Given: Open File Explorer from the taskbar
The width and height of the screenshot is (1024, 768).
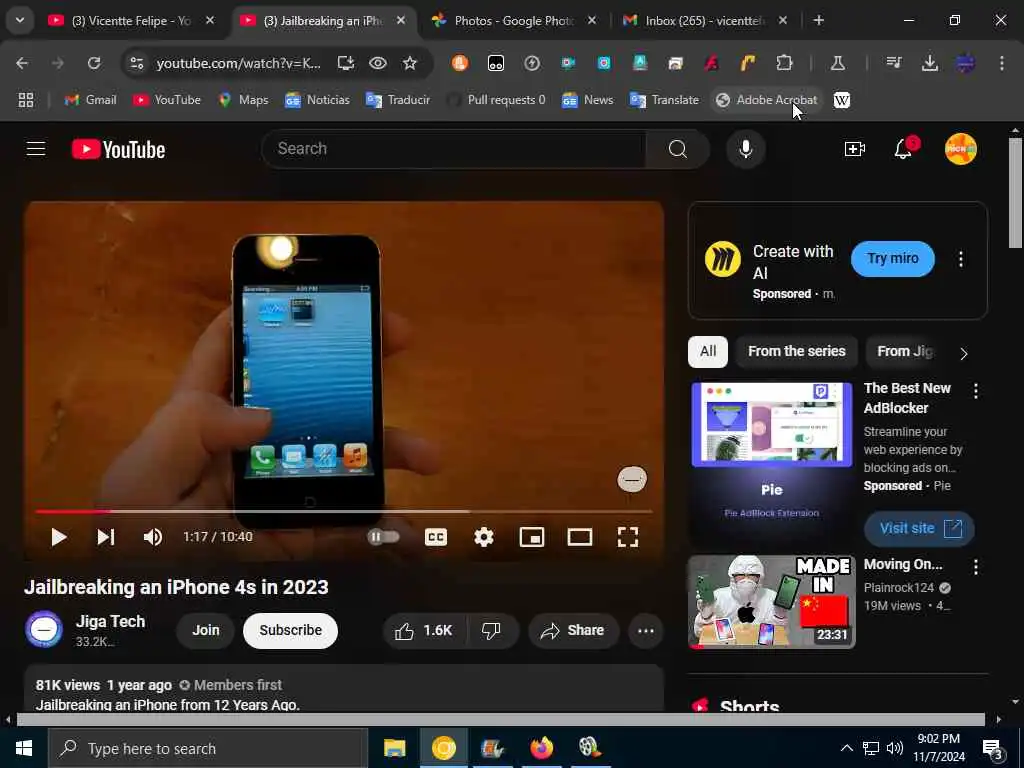Looking at the screenshot, I should [x=394, y=748].
